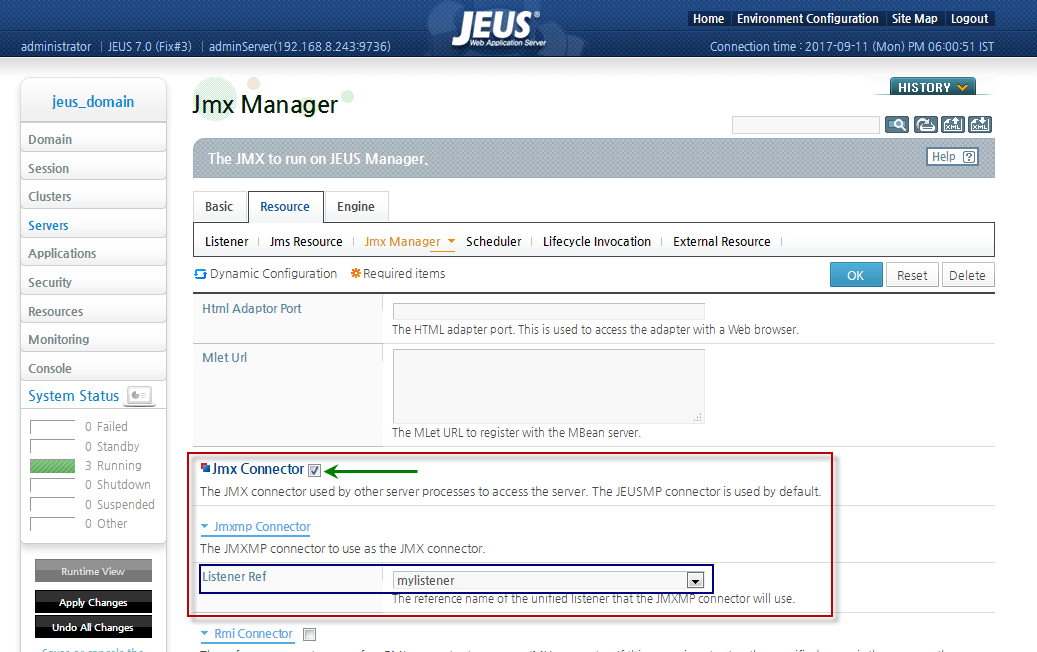The width and height of the screenshot is (1037, 652).
Task: Toggle the Jmx Connector checkbox
Action: pos(314,470)
